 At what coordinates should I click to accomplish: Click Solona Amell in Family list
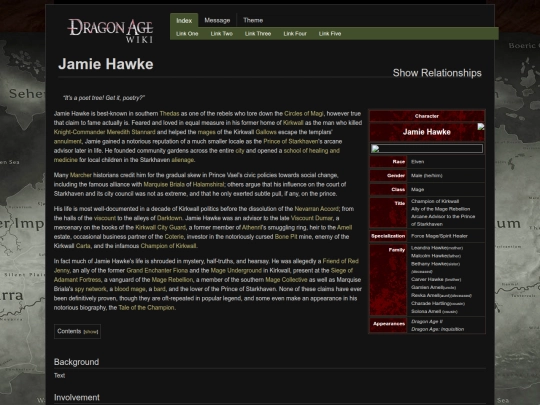426,311
